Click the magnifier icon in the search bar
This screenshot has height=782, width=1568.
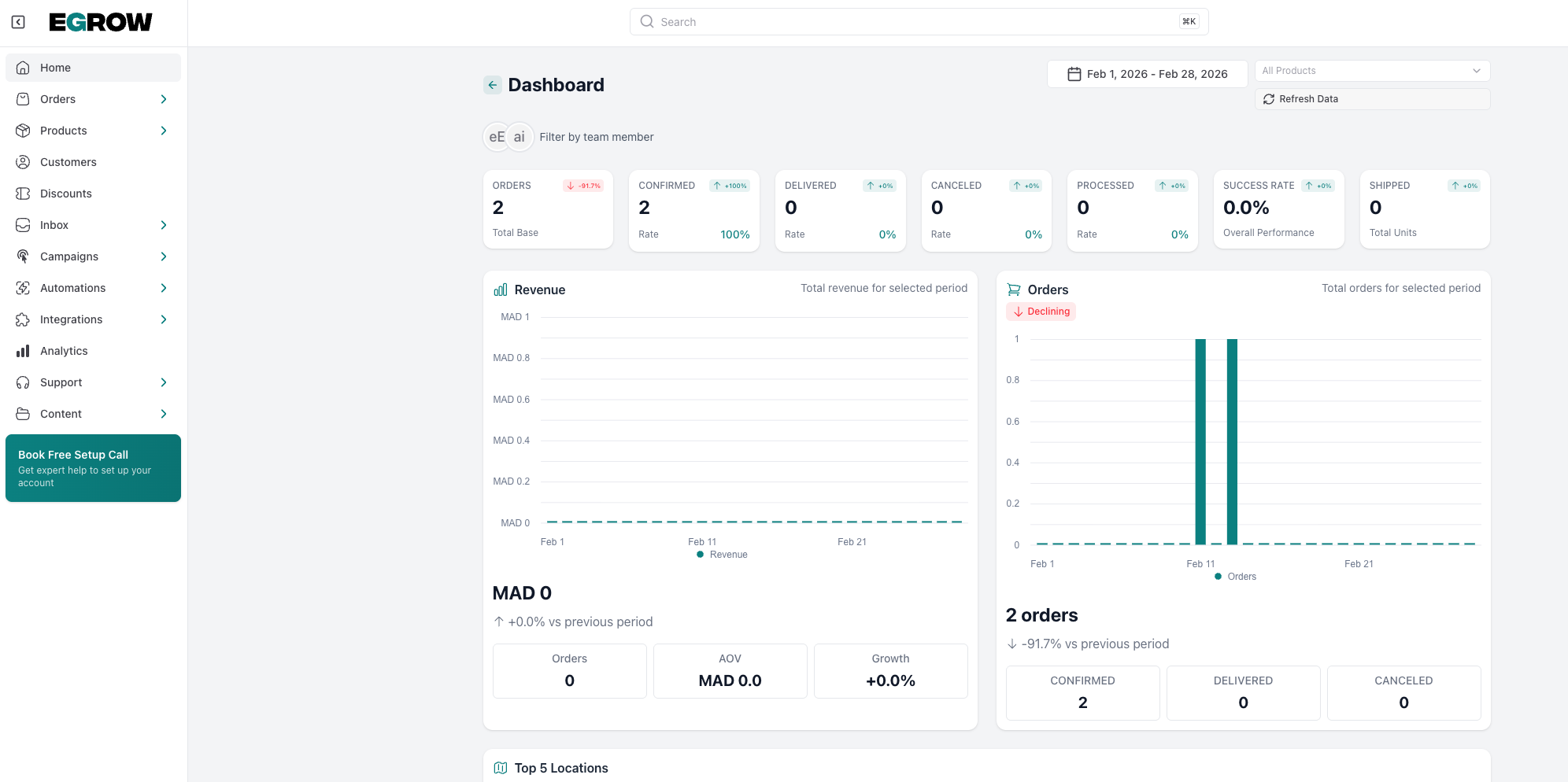[x=647, y=21]
